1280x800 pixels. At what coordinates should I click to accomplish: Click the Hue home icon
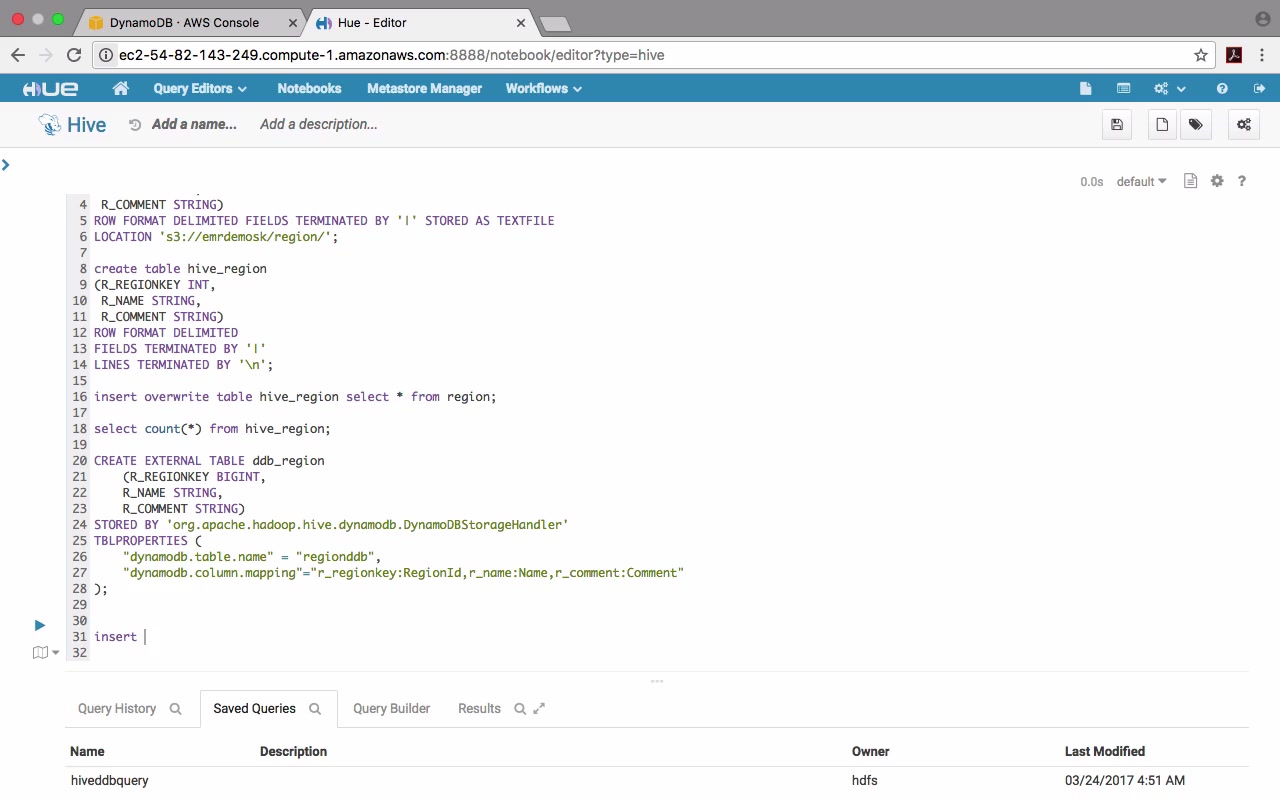click(121, 89)
